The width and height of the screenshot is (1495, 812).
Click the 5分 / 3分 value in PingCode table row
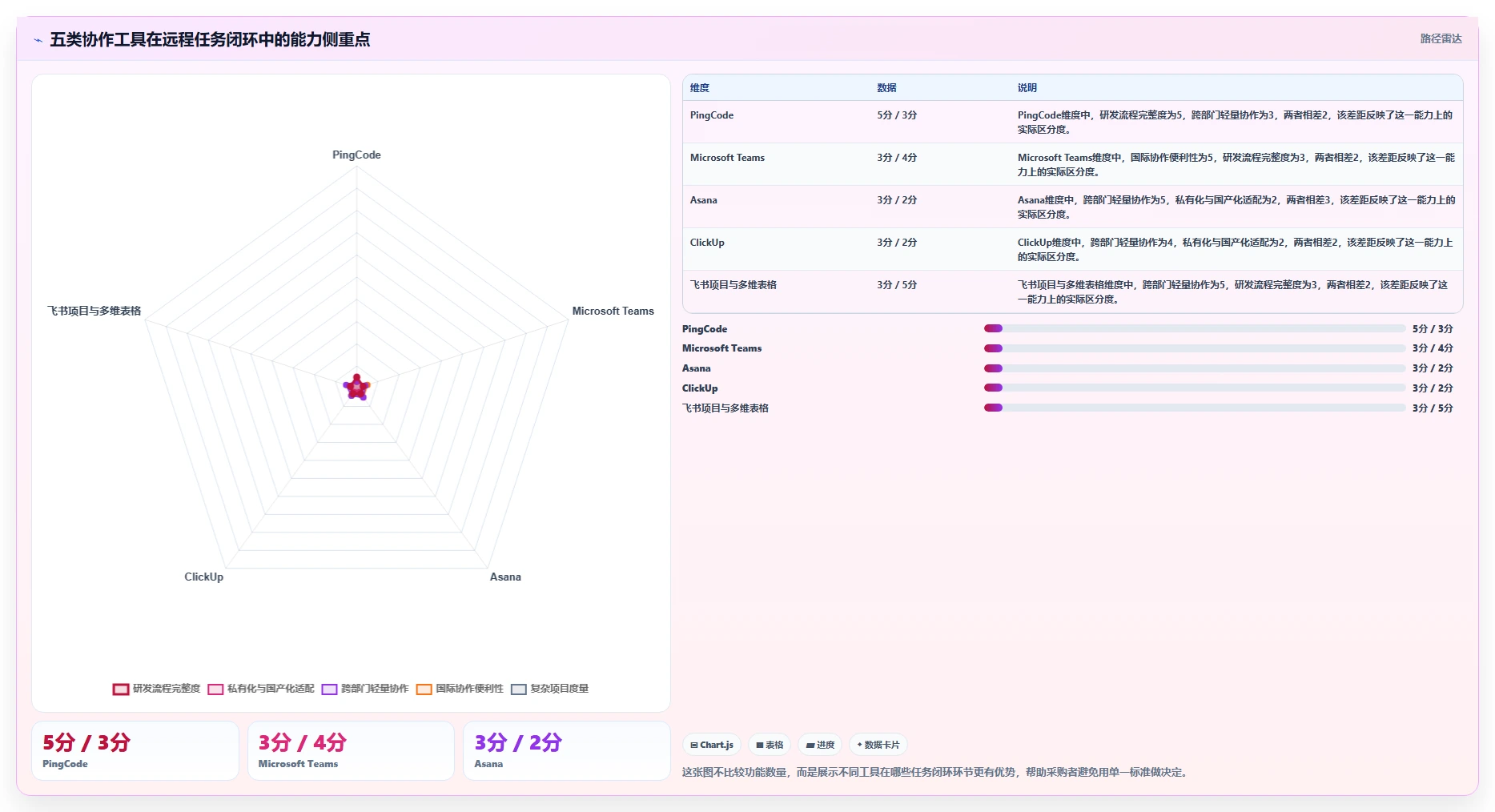point(897,115)
